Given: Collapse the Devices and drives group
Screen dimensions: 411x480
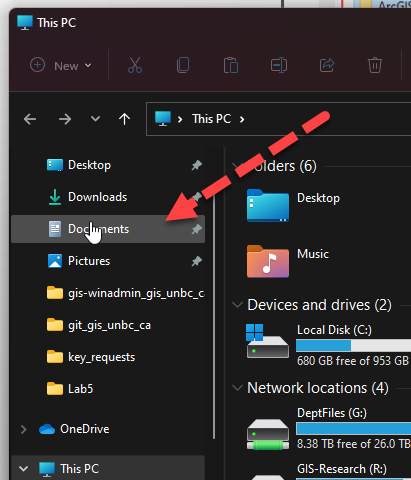Looking at the screenshot, I should (237, 305).
